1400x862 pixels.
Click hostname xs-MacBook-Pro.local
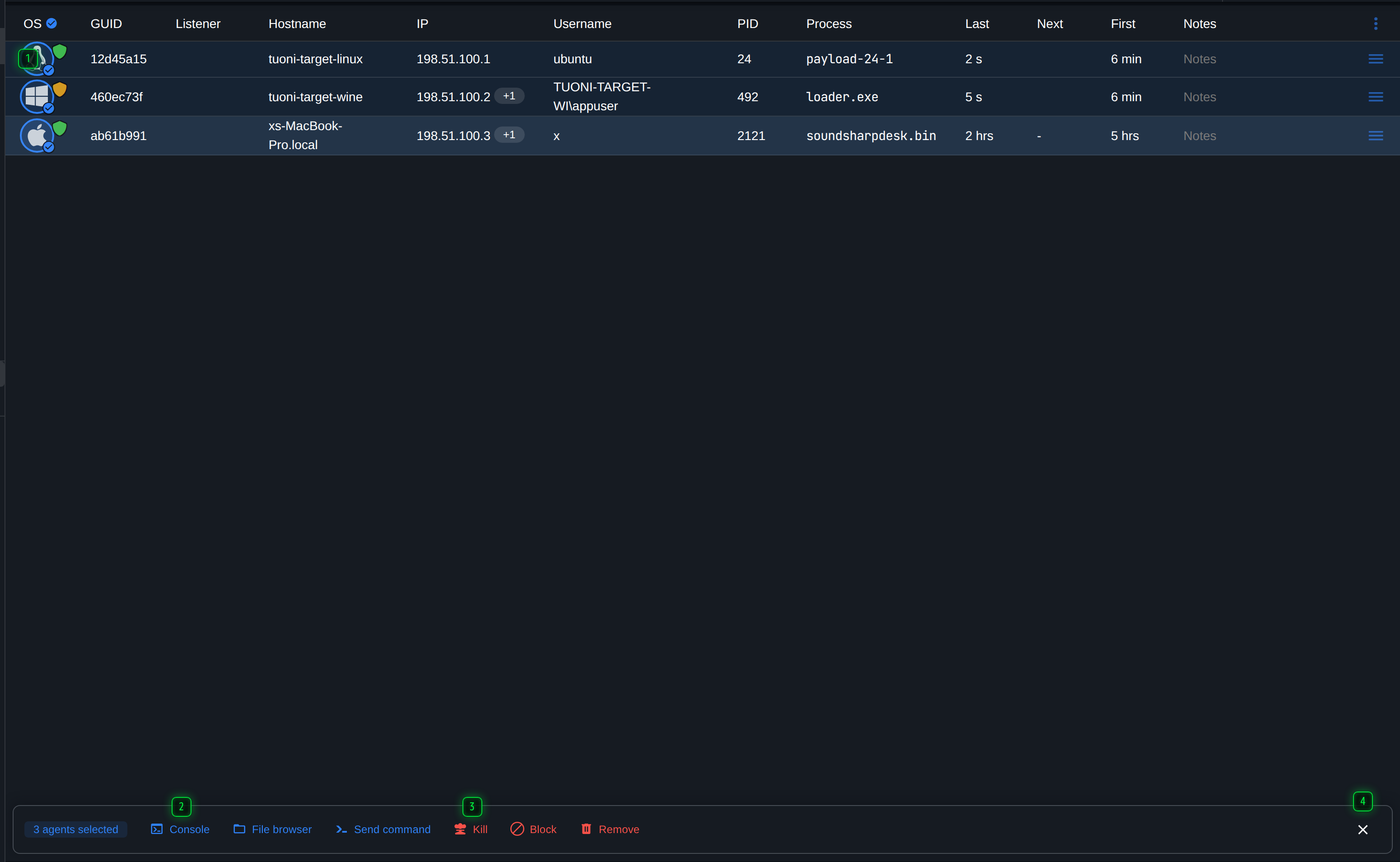(305, 135)
